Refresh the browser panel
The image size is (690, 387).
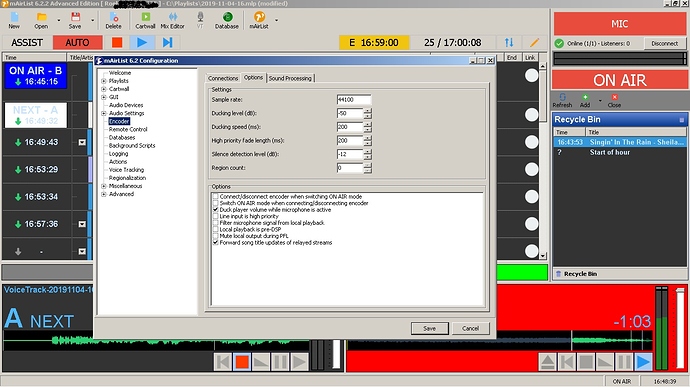coord(562,100)
